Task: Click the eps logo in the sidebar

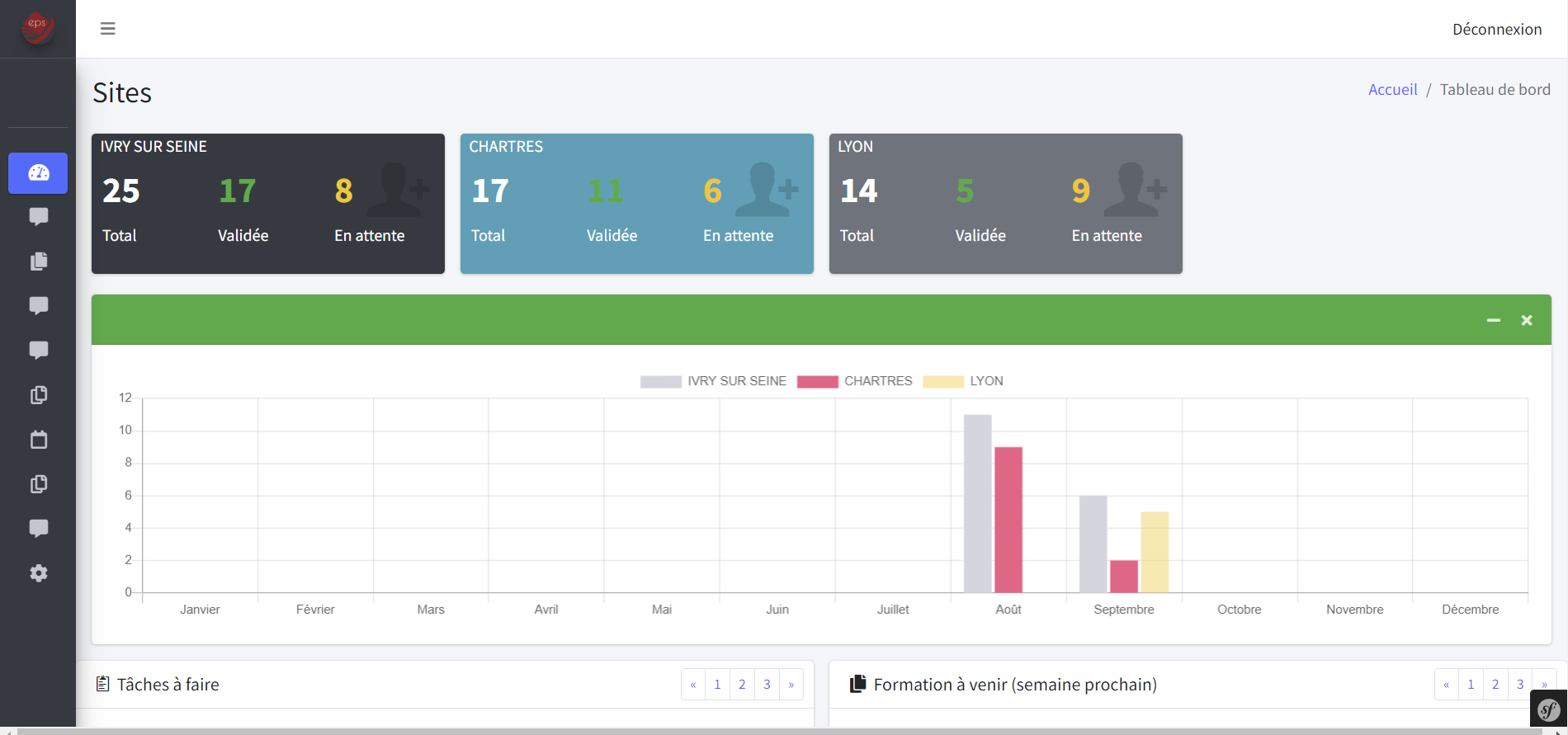Action: (37, 27)
